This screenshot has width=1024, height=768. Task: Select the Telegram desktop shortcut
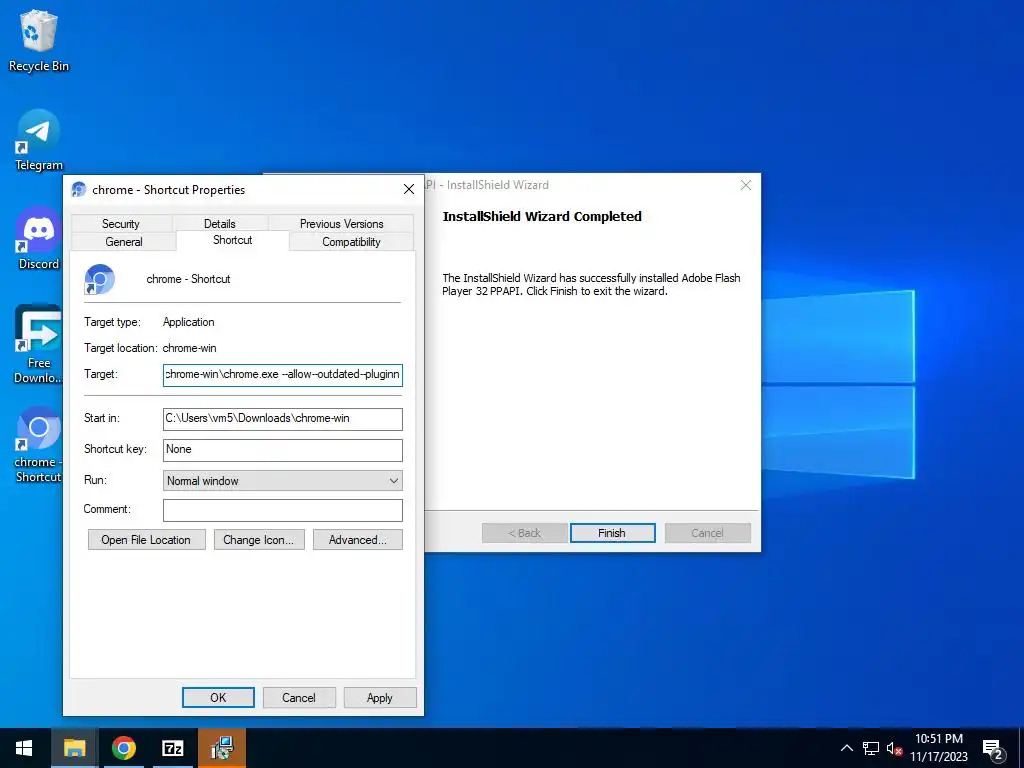[x=39, y=140]
